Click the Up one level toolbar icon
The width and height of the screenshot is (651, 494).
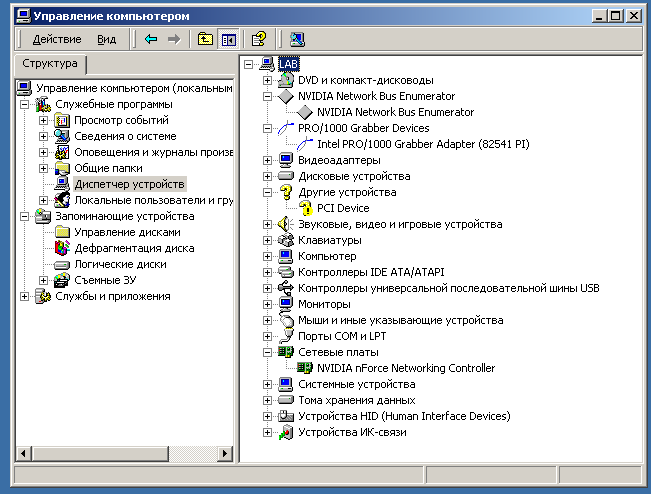point(205,39)
